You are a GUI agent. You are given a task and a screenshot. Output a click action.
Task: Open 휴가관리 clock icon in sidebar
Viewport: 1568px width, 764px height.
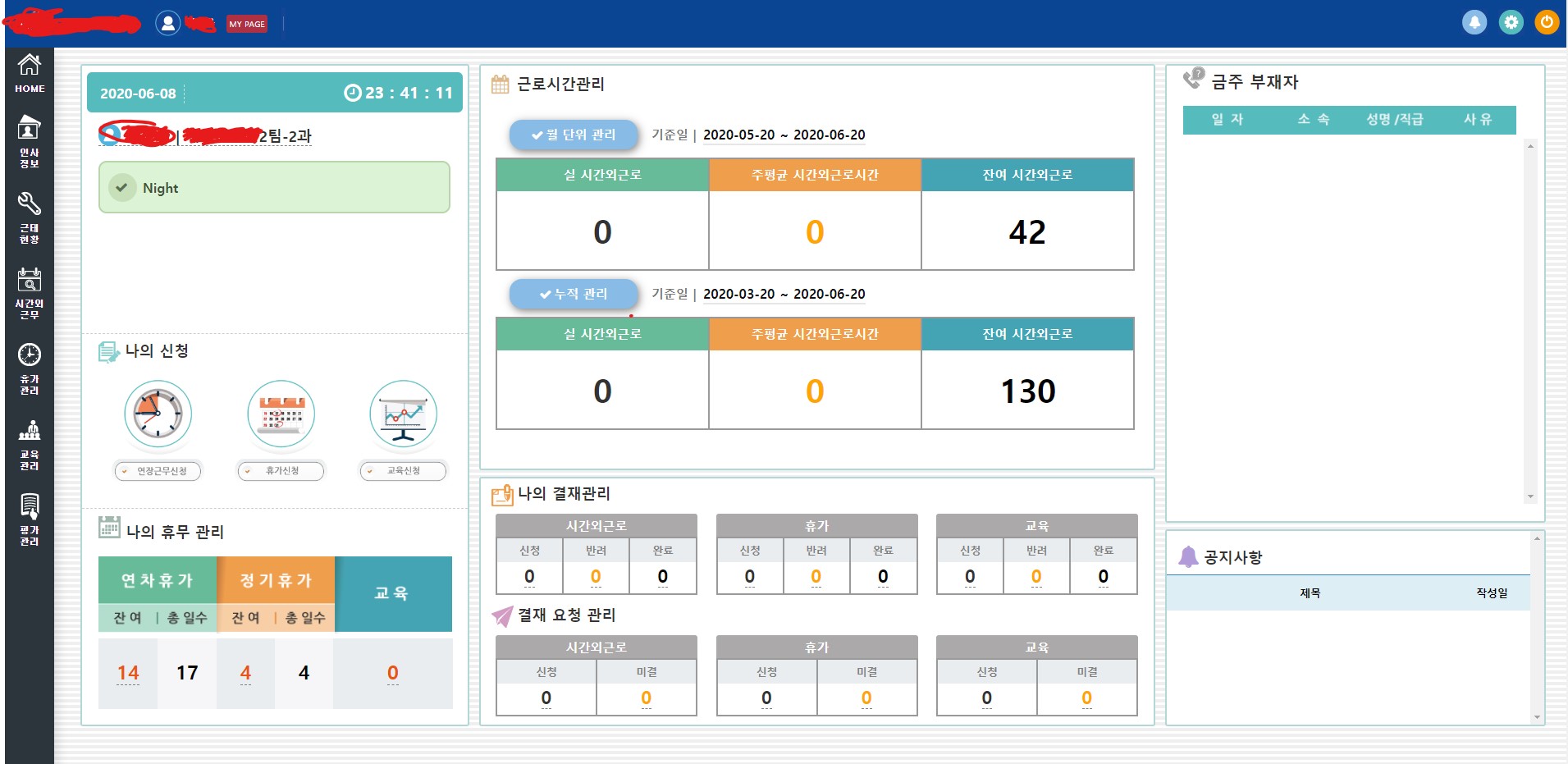coord(30,368)
